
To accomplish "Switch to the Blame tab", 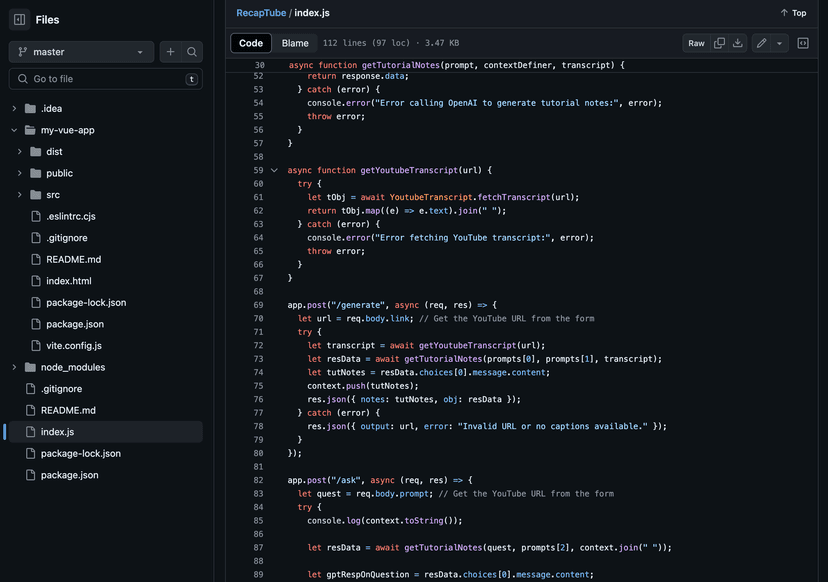I will point(295,43).
